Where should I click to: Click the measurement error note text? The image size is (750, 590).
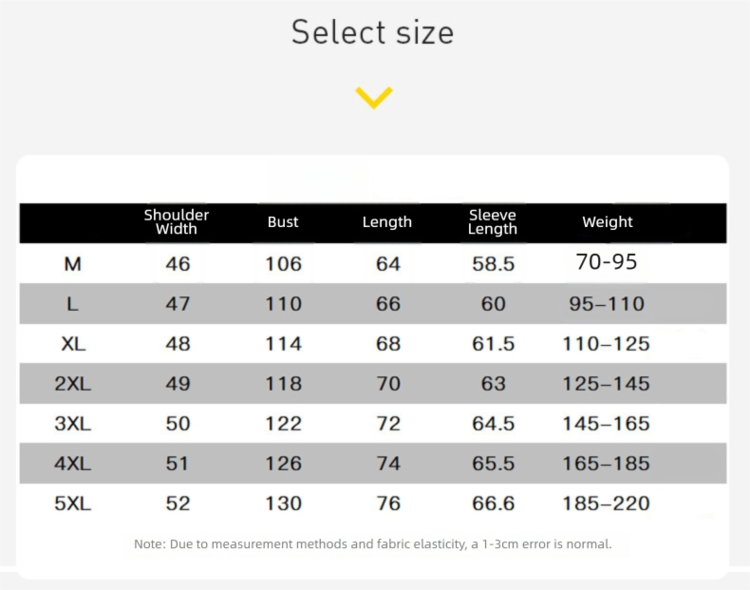click(x=373, y=545)
